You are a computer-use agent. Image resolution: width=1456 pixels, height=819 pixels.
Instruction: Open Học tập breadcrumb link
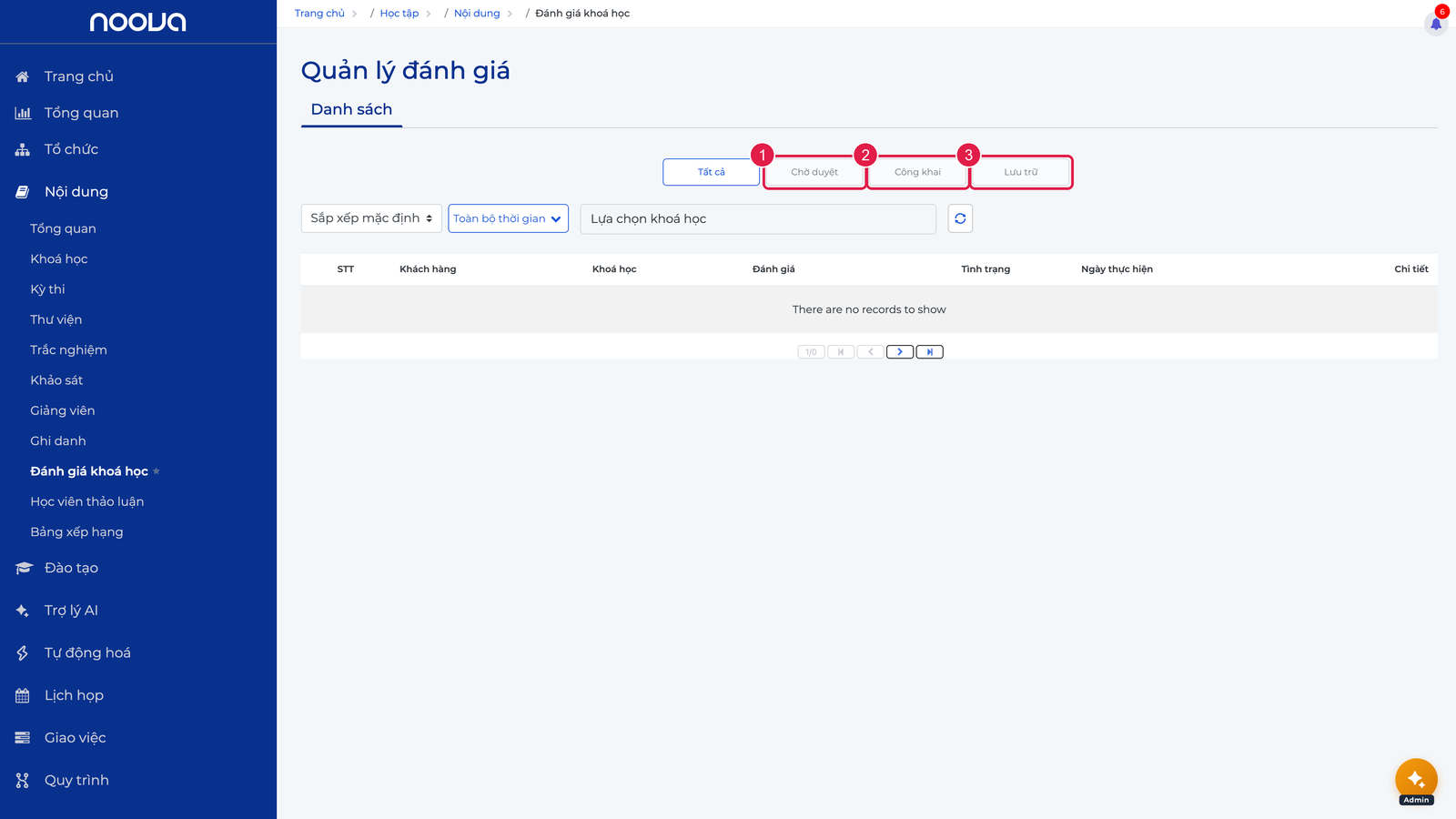click(x=399, y=14)
